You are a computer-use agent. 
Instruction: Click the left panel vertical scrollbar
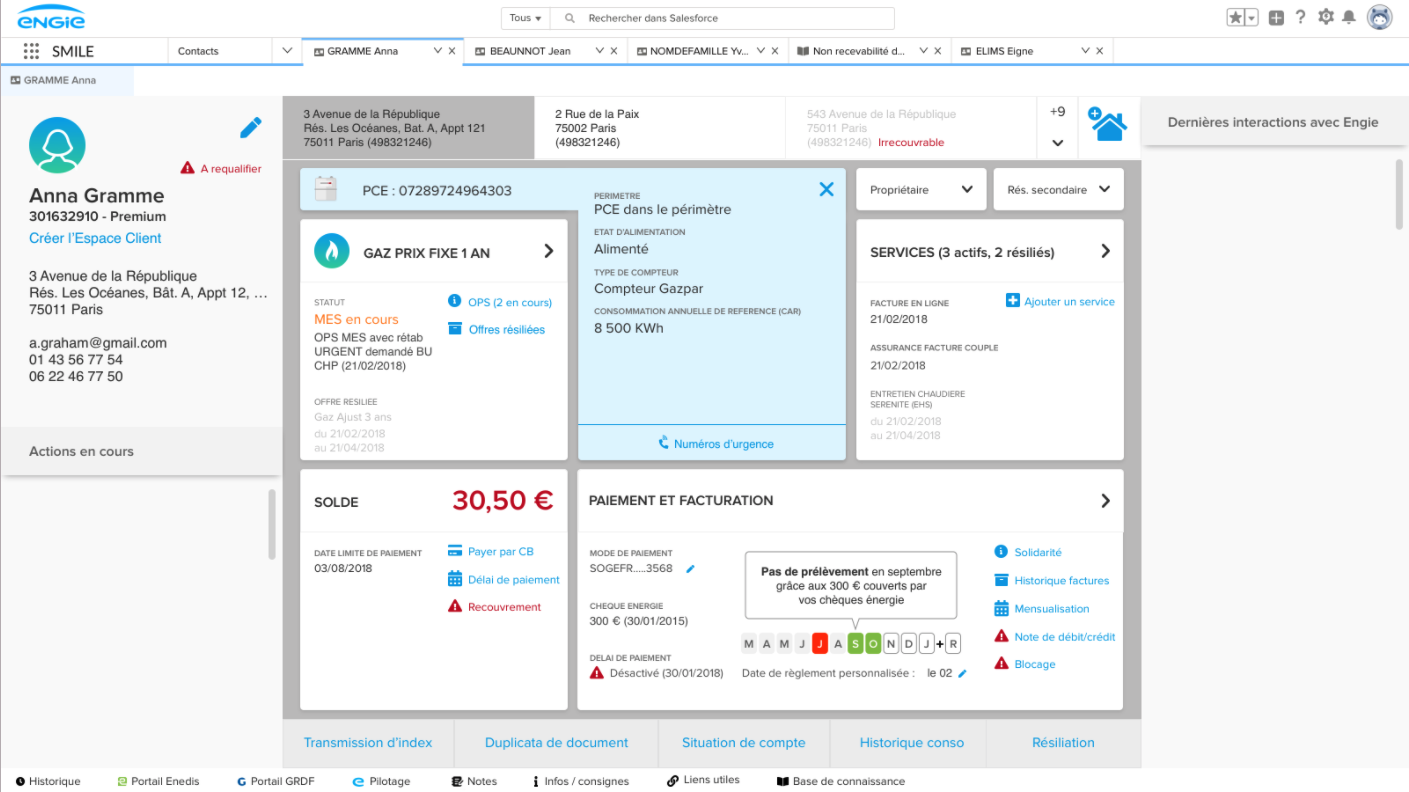(271, 524)
